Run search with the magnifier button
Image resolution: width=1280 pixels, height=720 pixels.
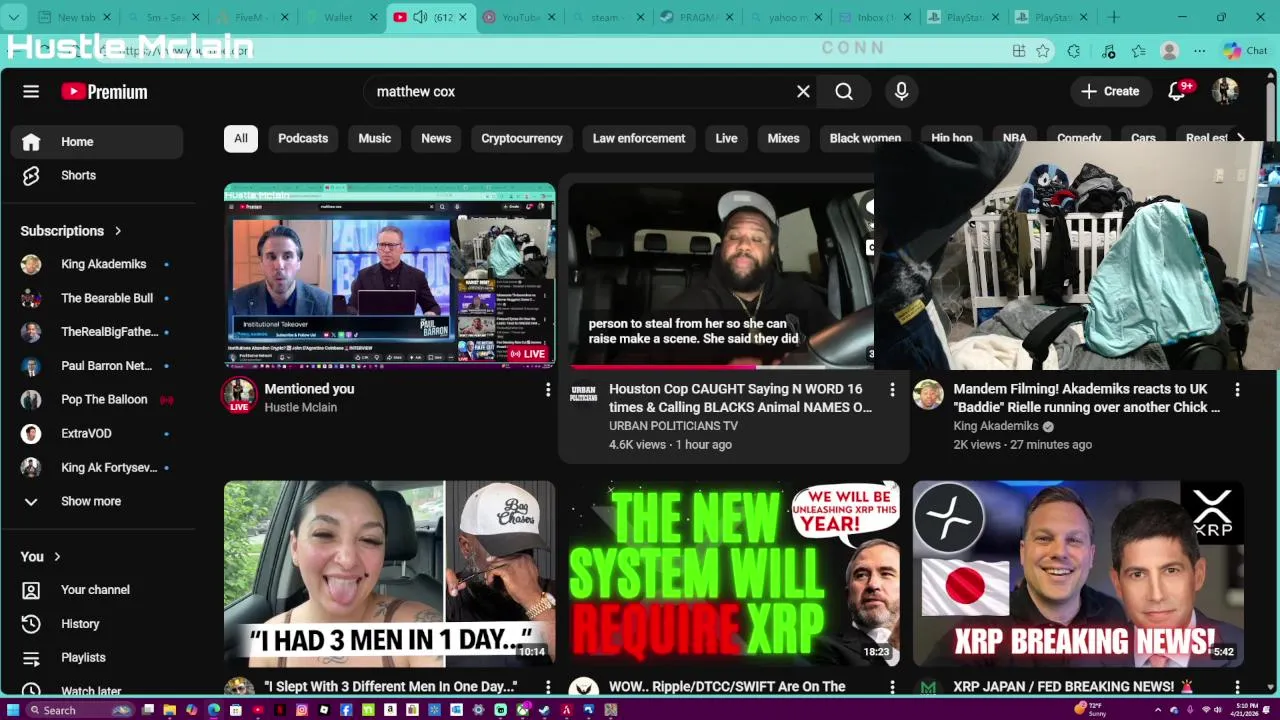click(x=844, y=91)
